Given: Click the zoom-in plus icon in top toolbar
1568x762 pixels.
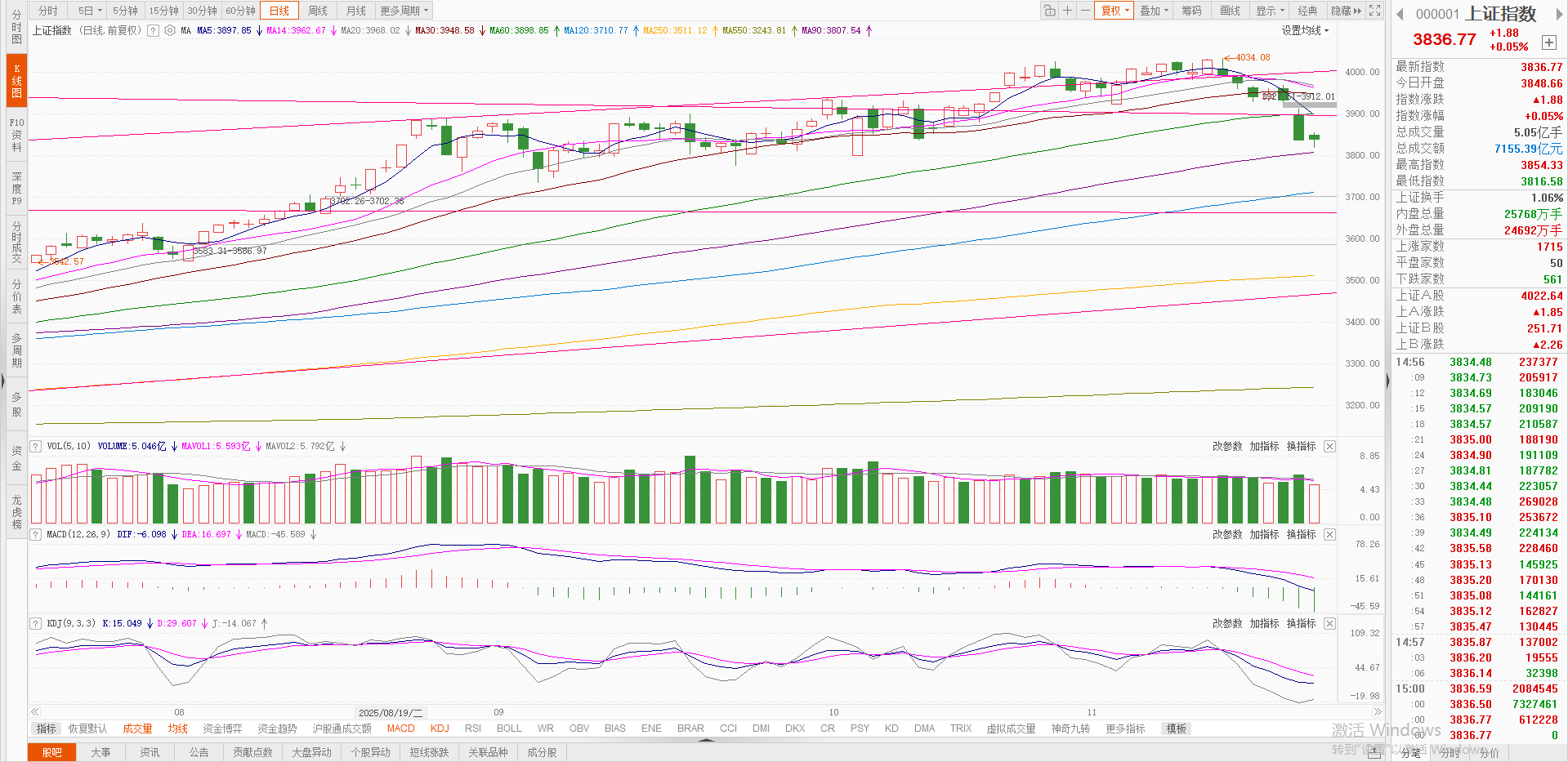Looking at the screenshot, I should (1067, 11).
